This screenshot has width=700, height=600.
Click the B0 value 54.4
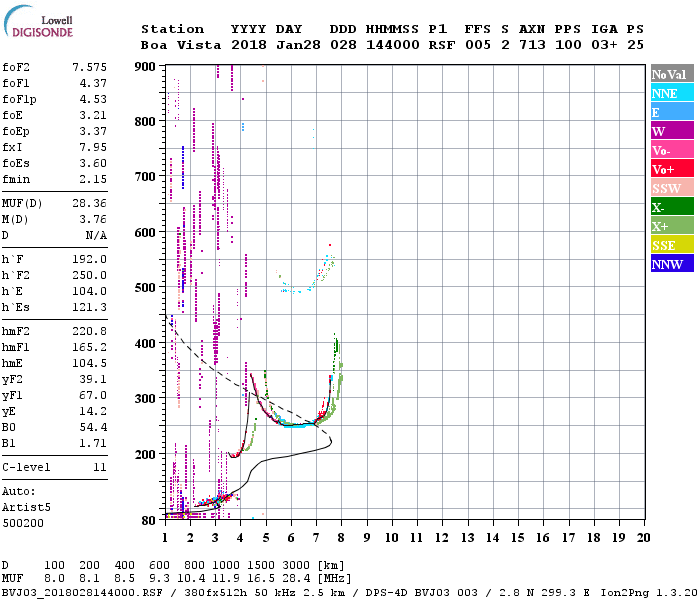point(93,428)
